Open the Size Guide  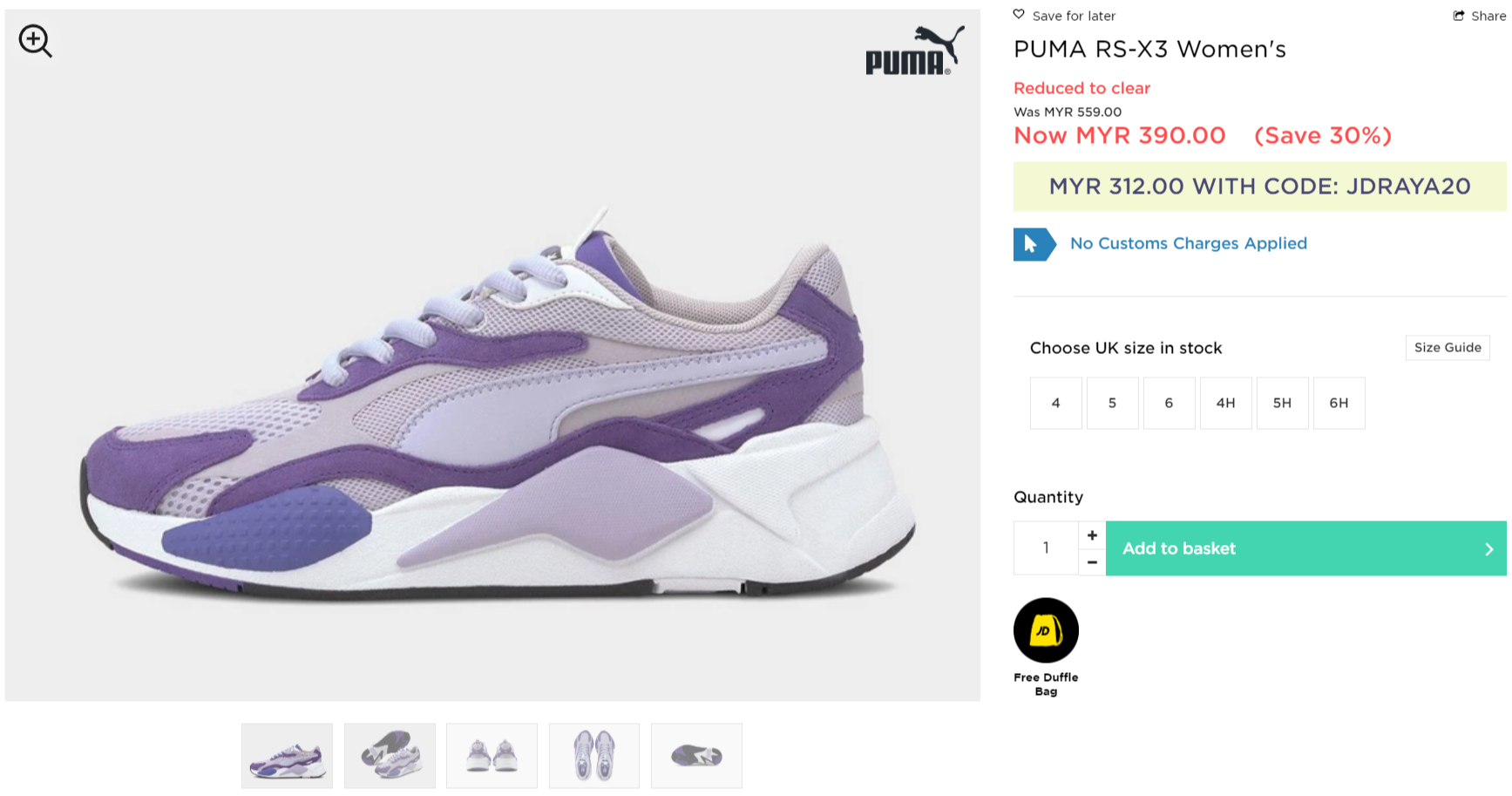pos(1448,348)
